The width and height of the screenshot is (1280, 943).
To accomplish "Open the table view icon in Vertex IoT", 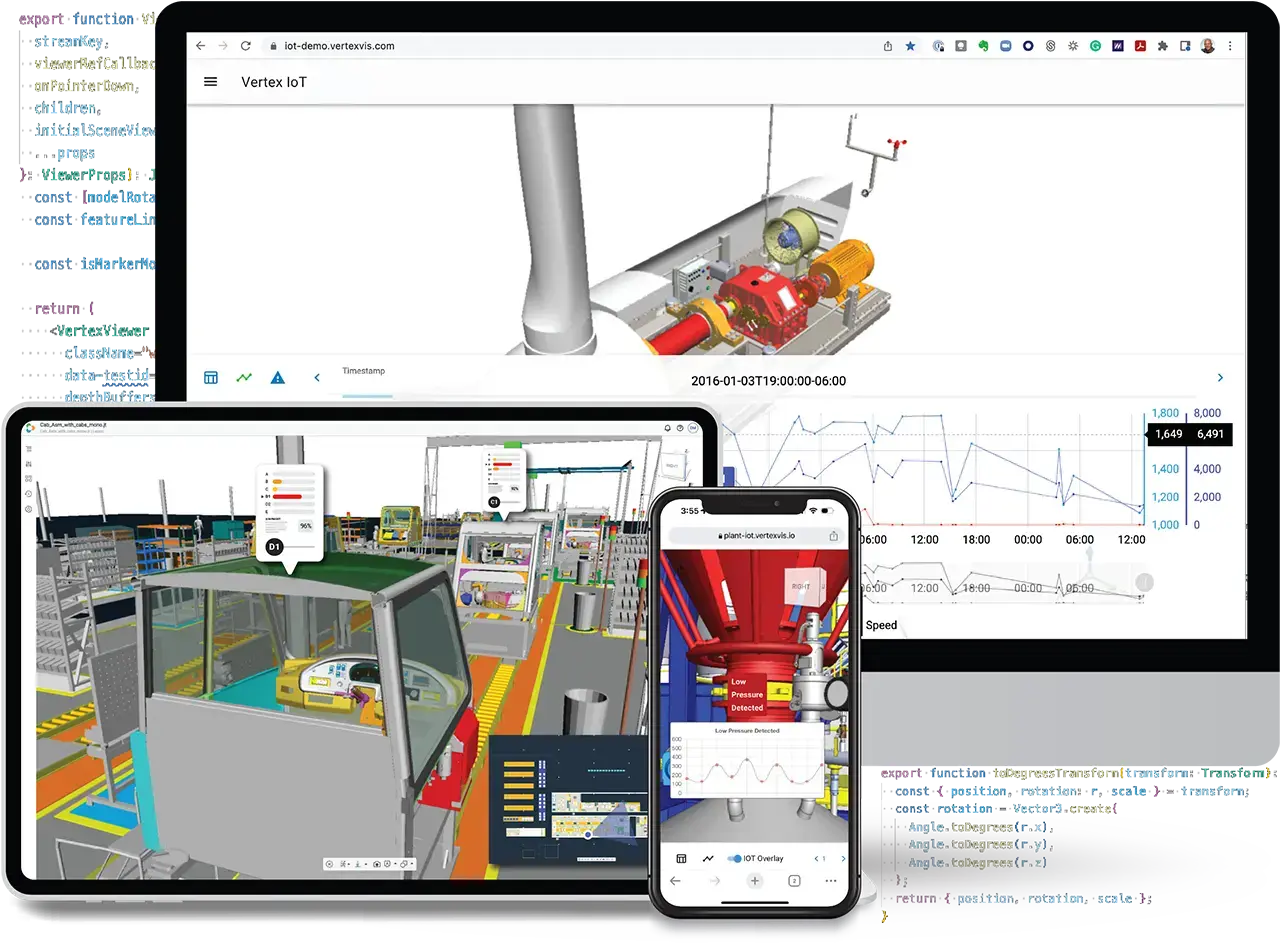I will pos(211,377).
